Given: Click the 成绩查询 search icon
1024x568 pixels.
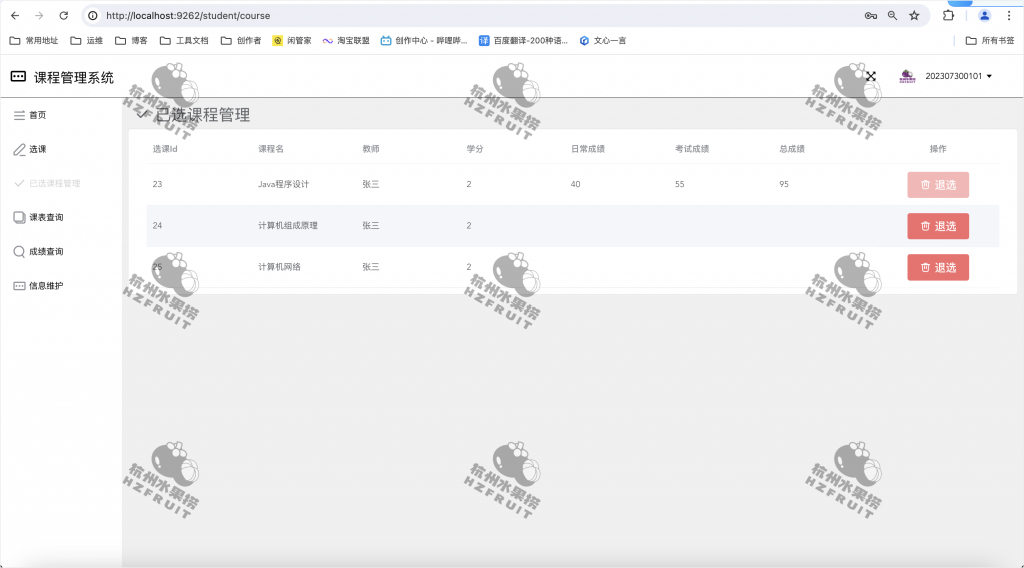Looking at the screenshot, I should click(x=20, y=252).
